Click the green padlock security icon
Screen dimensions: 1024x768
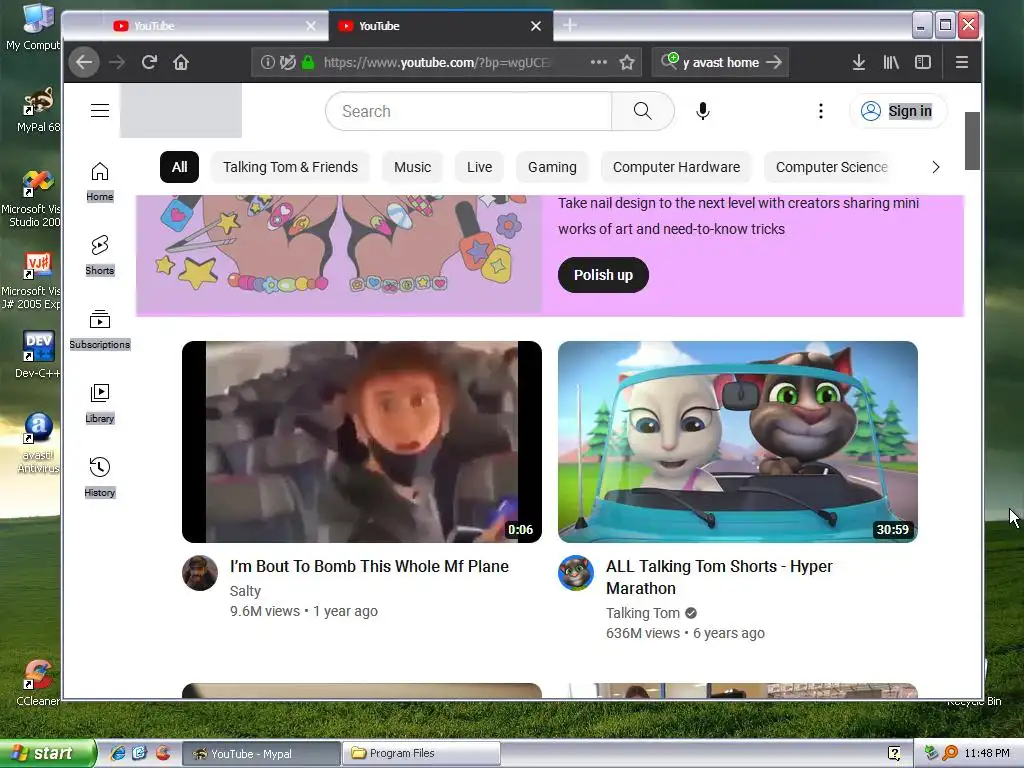[308, 62]
